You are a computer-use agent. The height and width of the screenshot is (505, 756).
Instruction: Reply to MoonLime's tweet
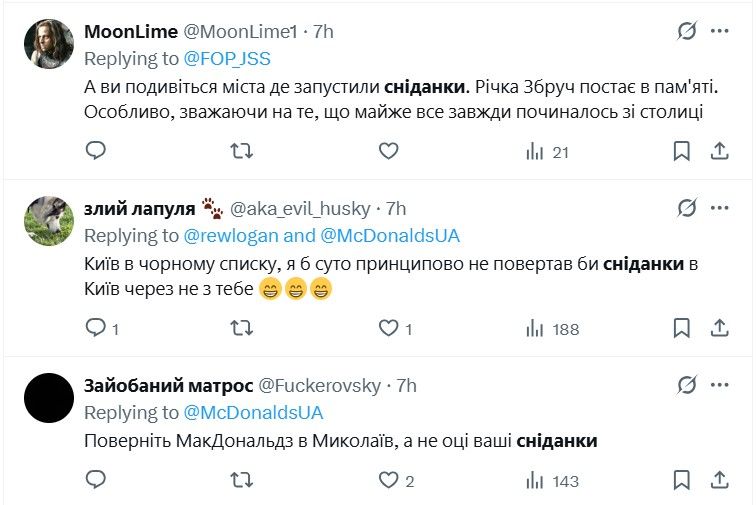[x=96, y=151]
